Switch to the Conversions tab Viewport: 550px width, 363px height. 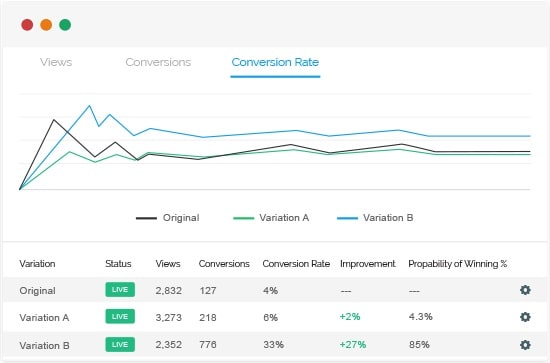[158, 62]
